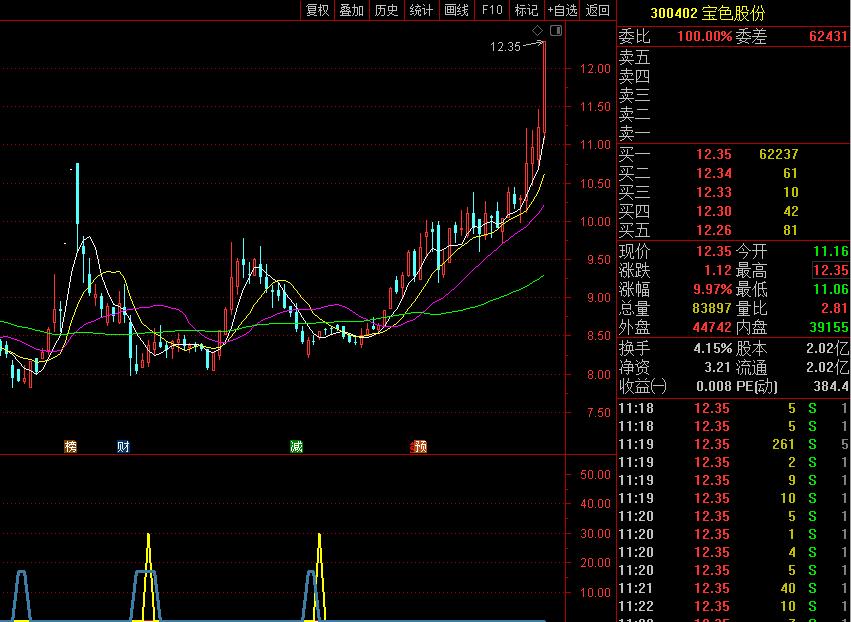Click stock title 300402 宝色股份

click(707, 13)
